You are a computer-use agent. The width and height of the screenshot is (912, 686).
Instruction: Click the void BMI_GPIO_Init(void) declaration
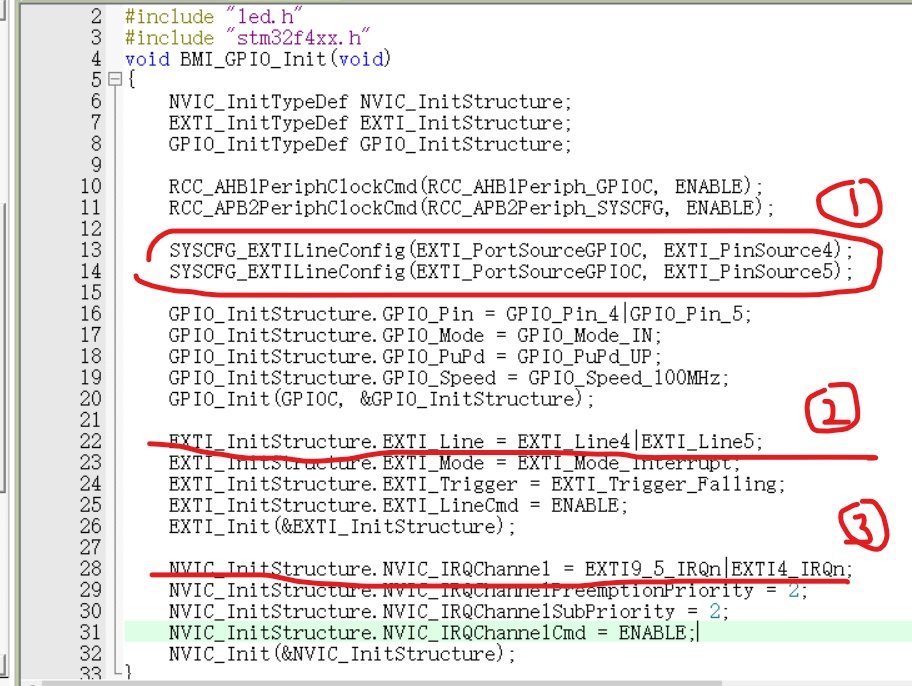(x=258, y=59)
